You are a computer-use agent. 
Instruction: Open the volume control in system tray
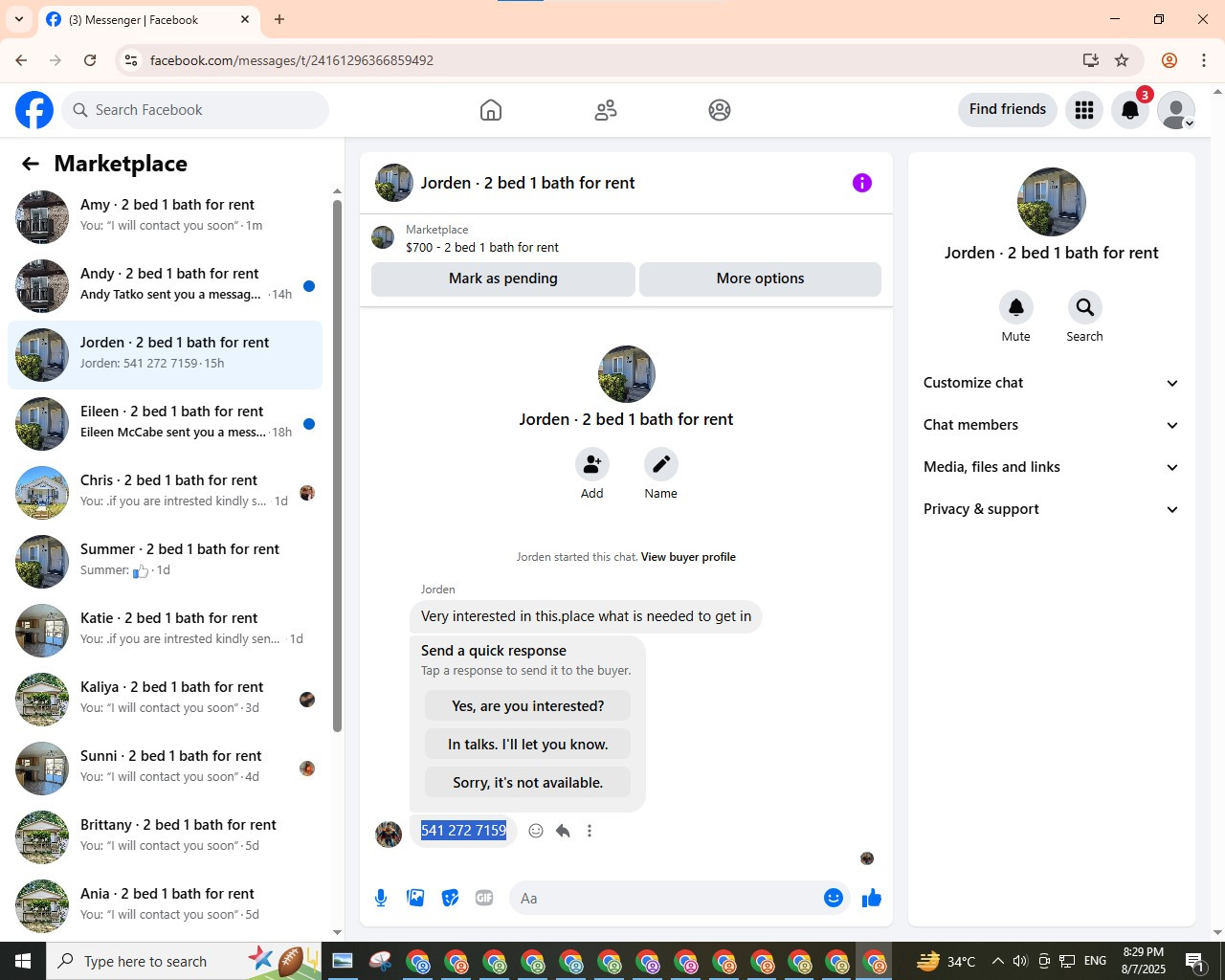click(1020, 961)
